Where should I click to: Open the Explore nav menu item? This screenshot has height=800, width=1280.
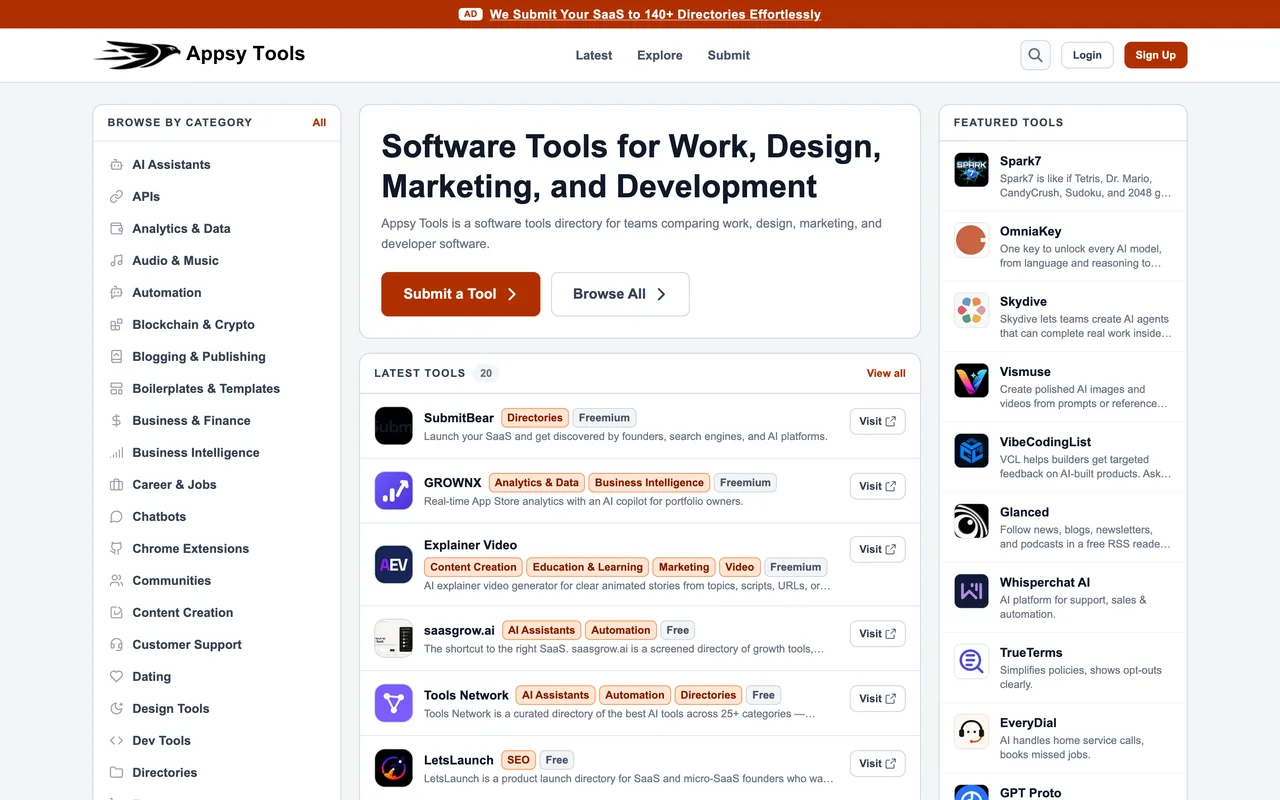point(660,55)
